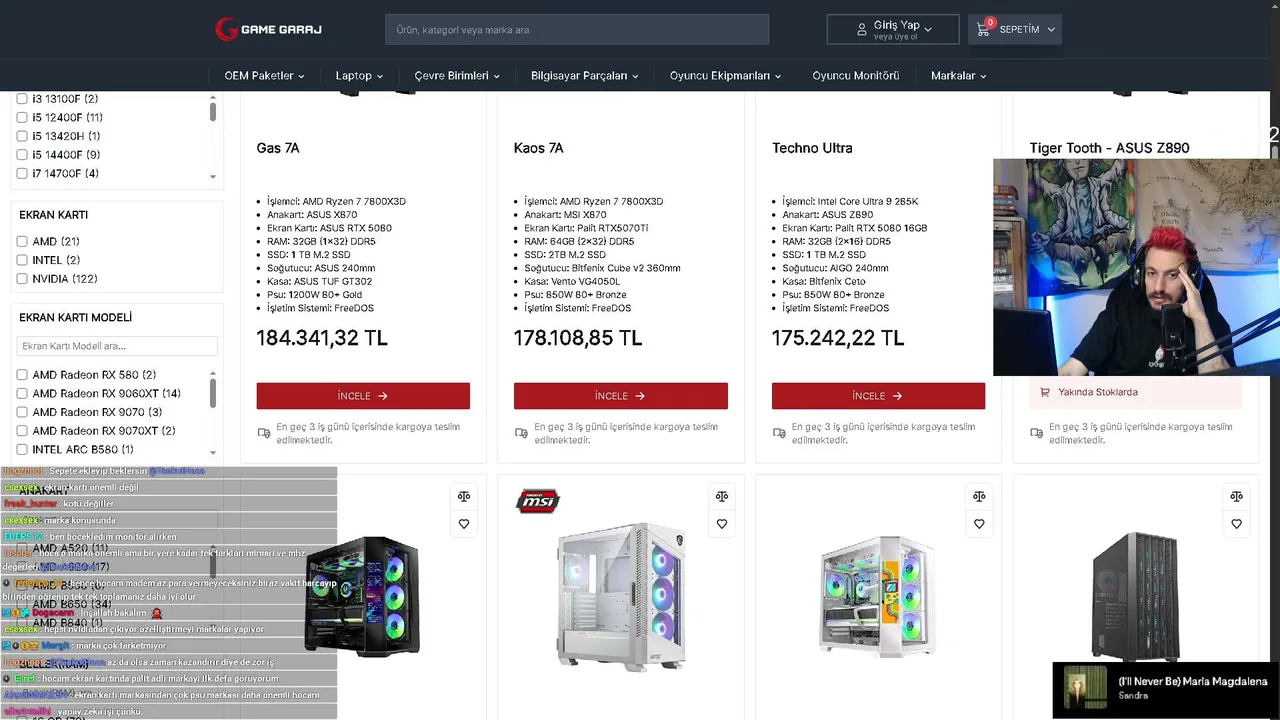Toggle the NVIDIA (122) checkbox
This screenshot has height=720, width=1280.
click(22, 279)
